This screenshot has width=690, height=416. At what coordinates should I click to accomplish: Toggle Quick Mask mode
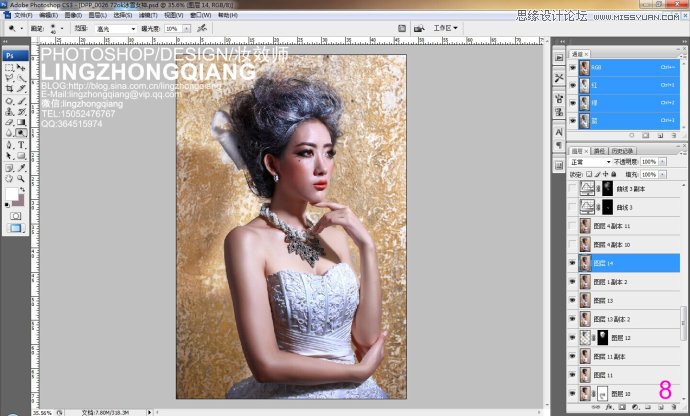tap(15, 216)
